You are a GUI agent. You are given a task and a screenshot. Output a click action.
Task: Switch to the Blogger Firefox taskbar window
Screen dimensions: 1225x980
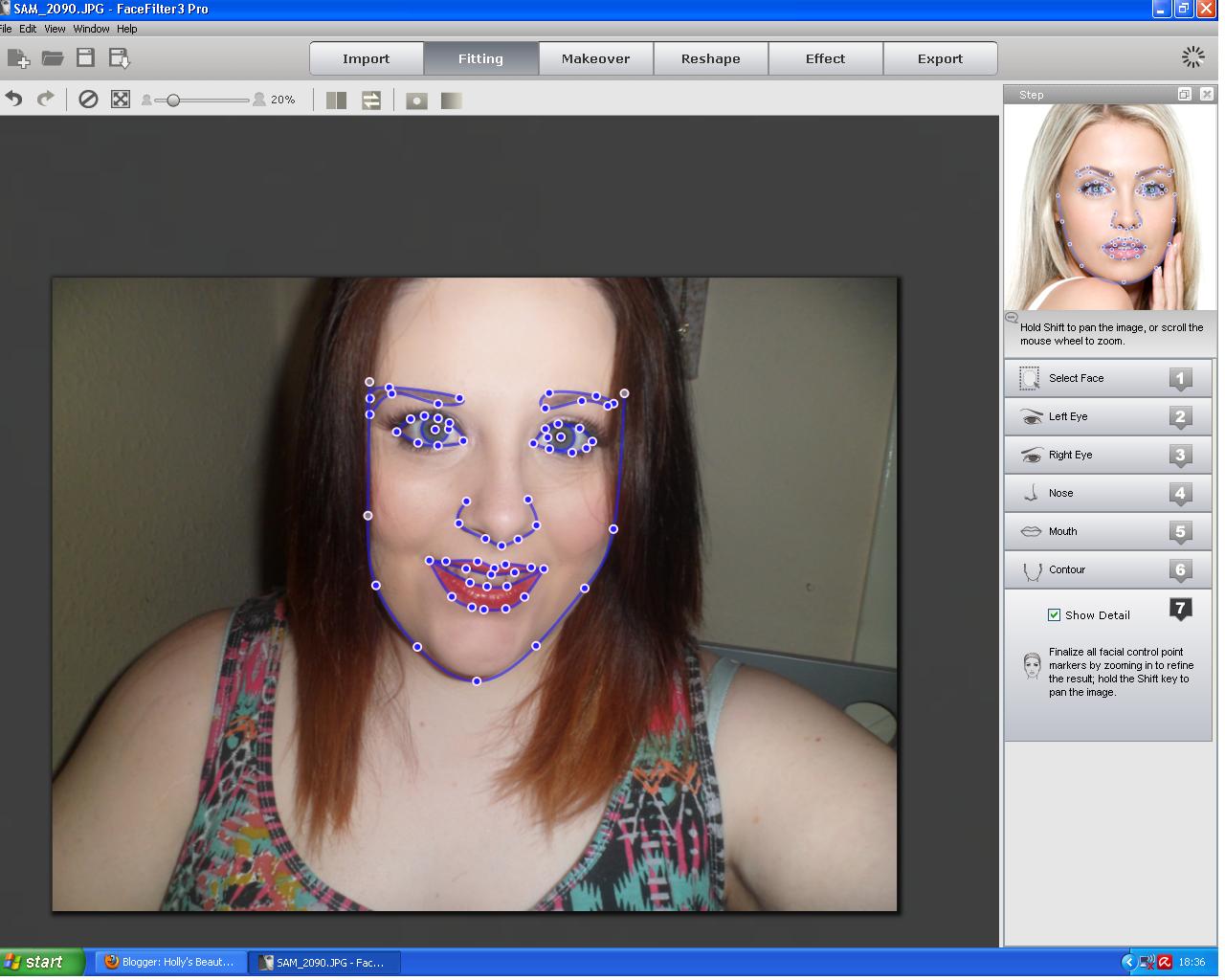tap(170, 962)
